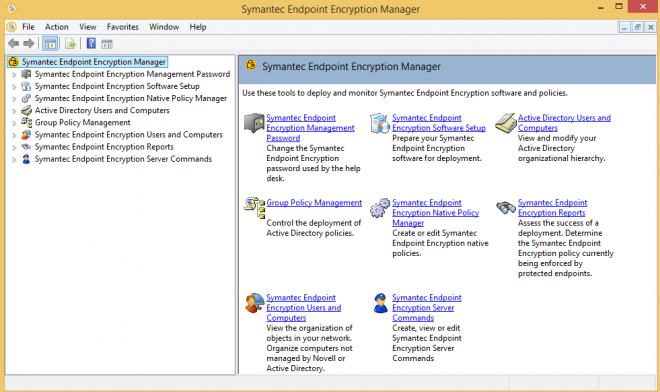Open the Encryption Server Commands link
660x392 pixels.
coord(426,308)
